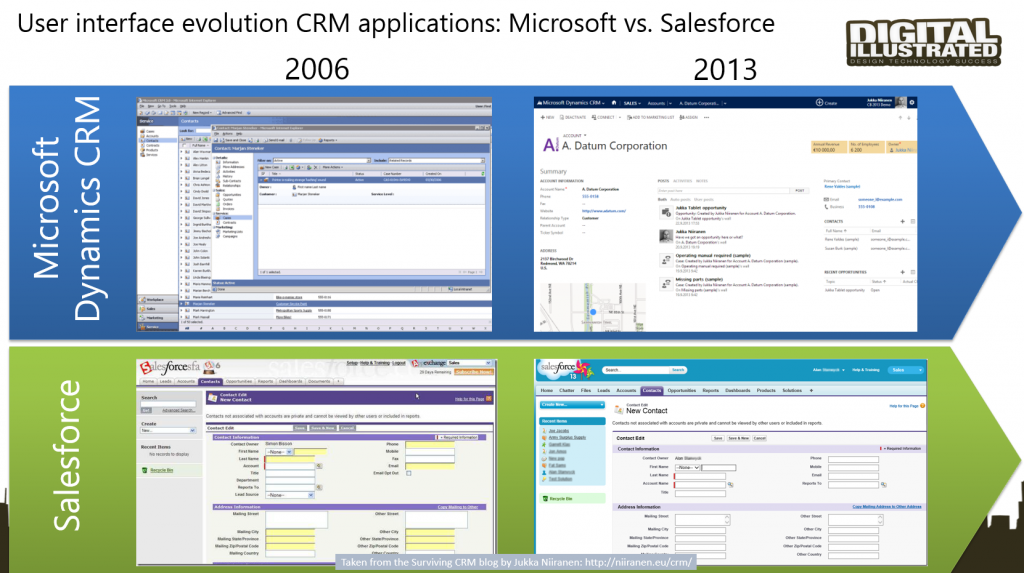This screenshot has width=1024, height=573.
Task: Open the Documents tab in Salesforce 2006
Action: 319,382
